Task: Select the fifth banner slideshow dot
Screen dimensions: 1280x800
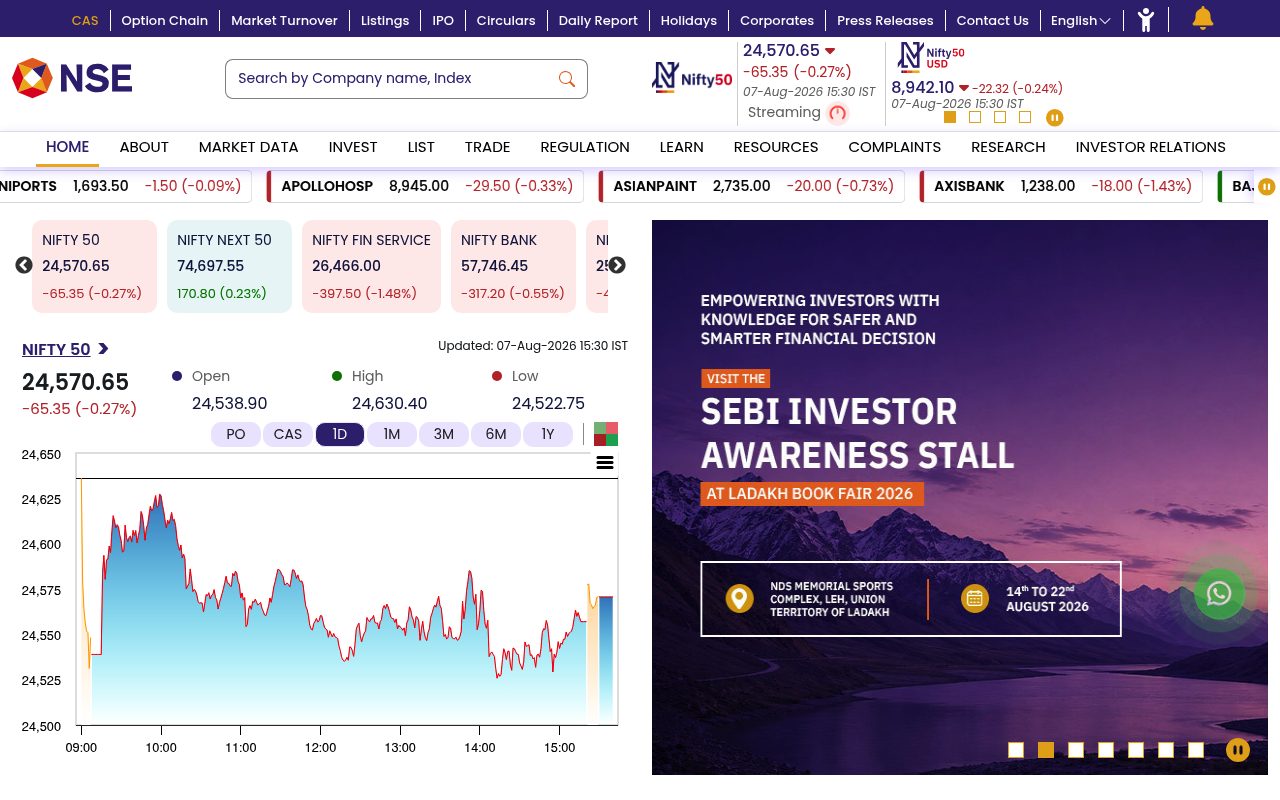Action: pos(1136,750)
